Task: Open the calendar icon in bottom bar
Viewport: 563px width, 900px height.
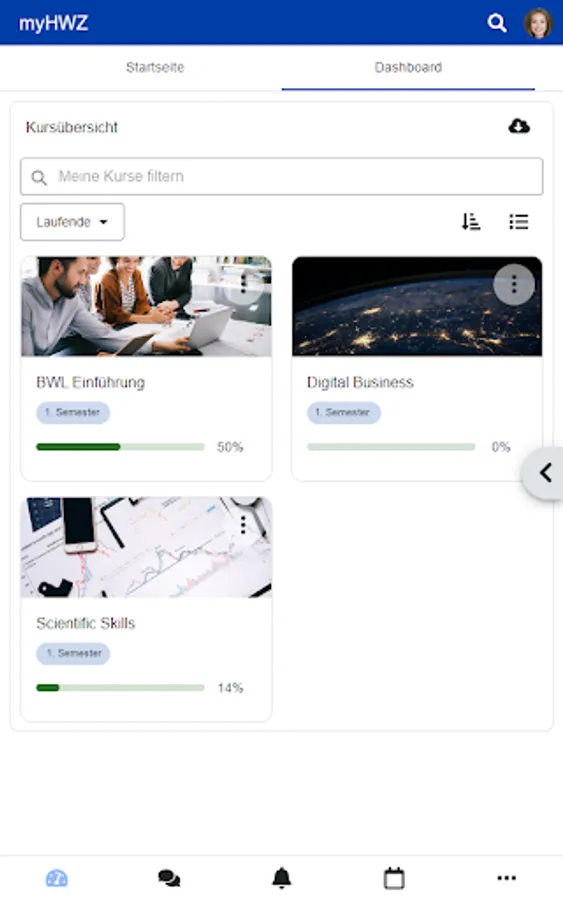Action: [x=394, y=878]
